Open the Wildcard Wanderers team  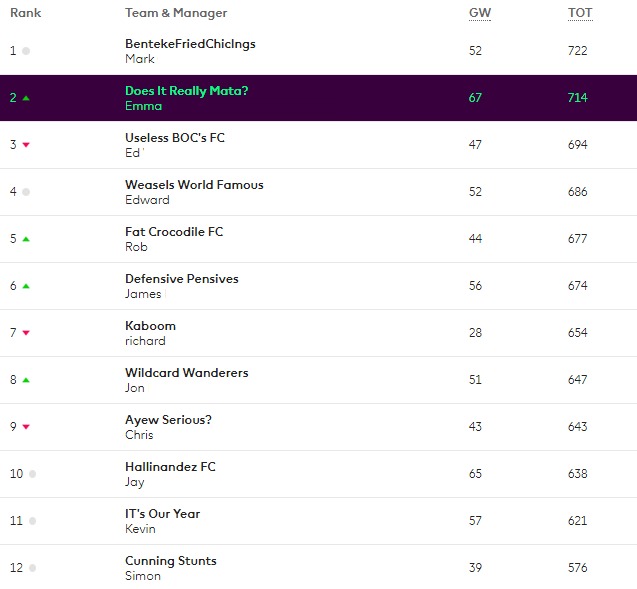point(186,372)
